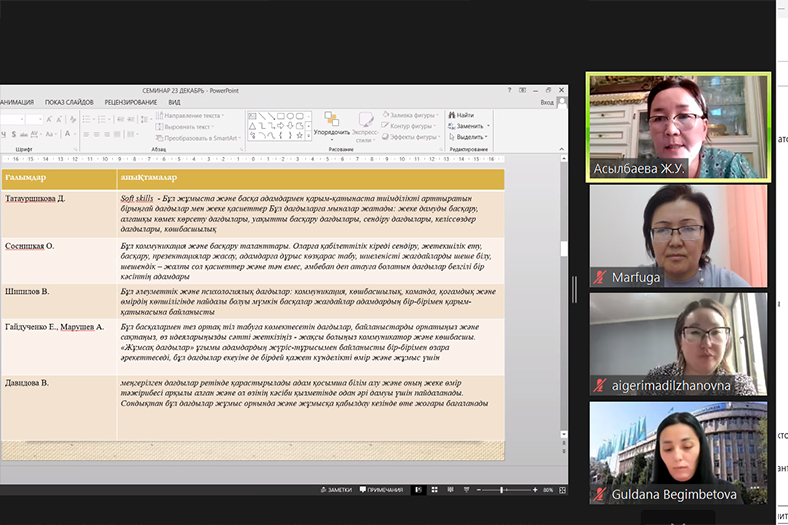Click the Найти (Find) search icon
The width and height of the screenshot is (788, 525).
tap(450, 116)
